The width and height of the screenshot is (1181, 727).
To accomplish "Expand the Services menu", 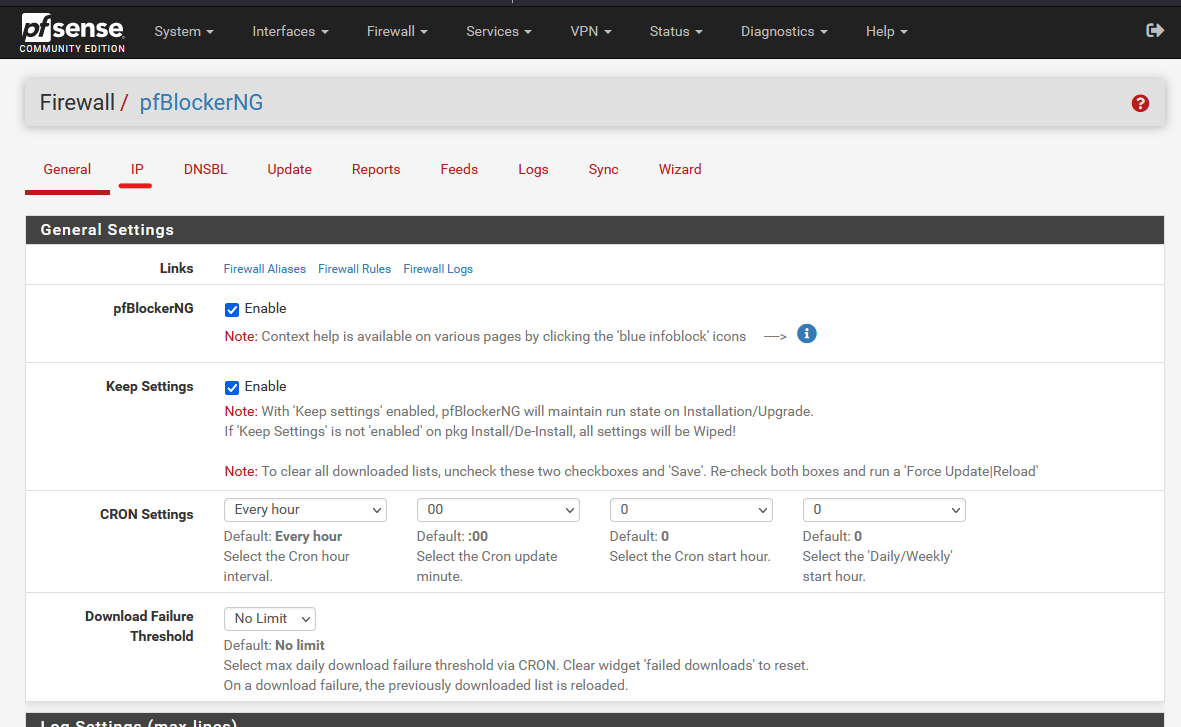I will pyautogui.click(x=499, y=31).
